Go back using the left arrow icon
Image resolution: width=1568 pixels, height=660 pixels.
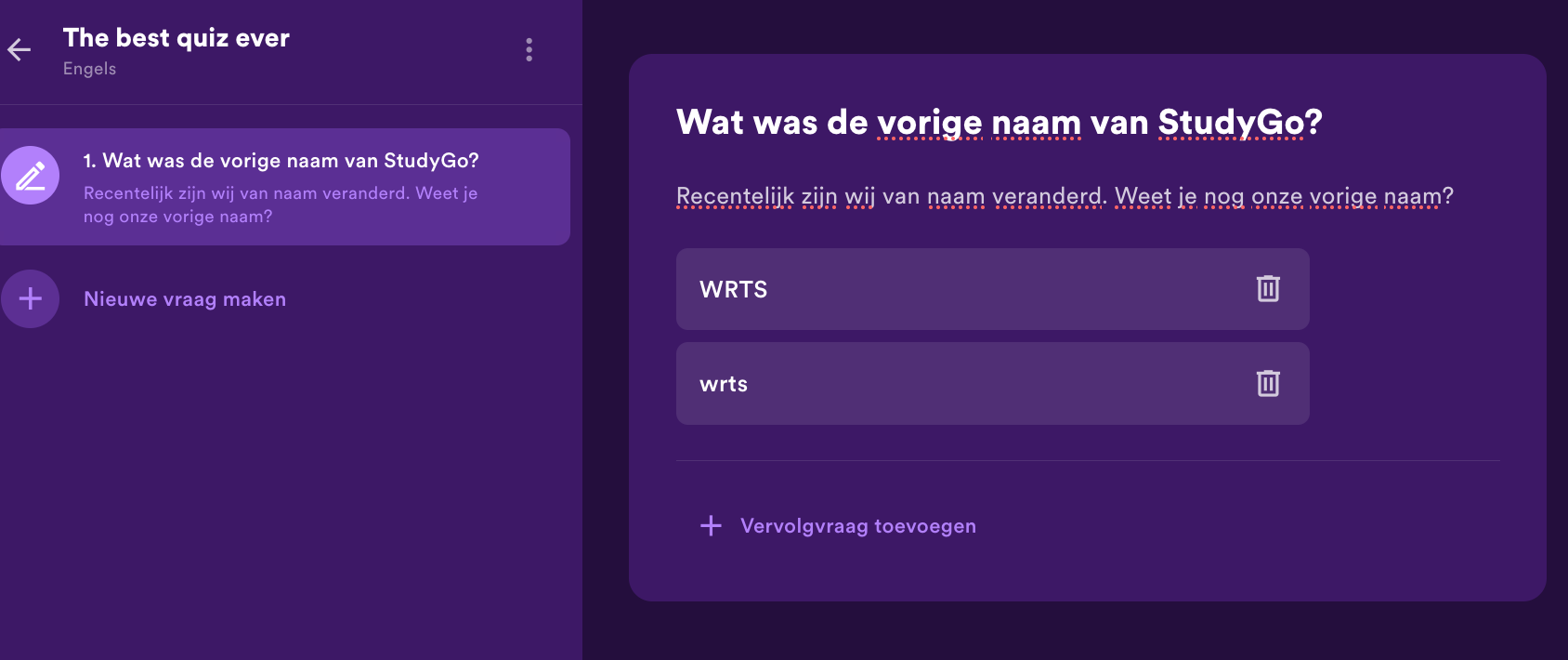coord(20,49)
